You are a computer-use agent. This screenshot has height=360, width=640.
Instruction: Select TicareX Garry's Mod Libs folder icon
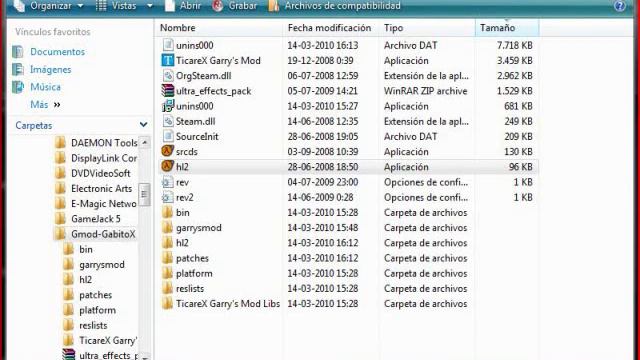(167, 303)
